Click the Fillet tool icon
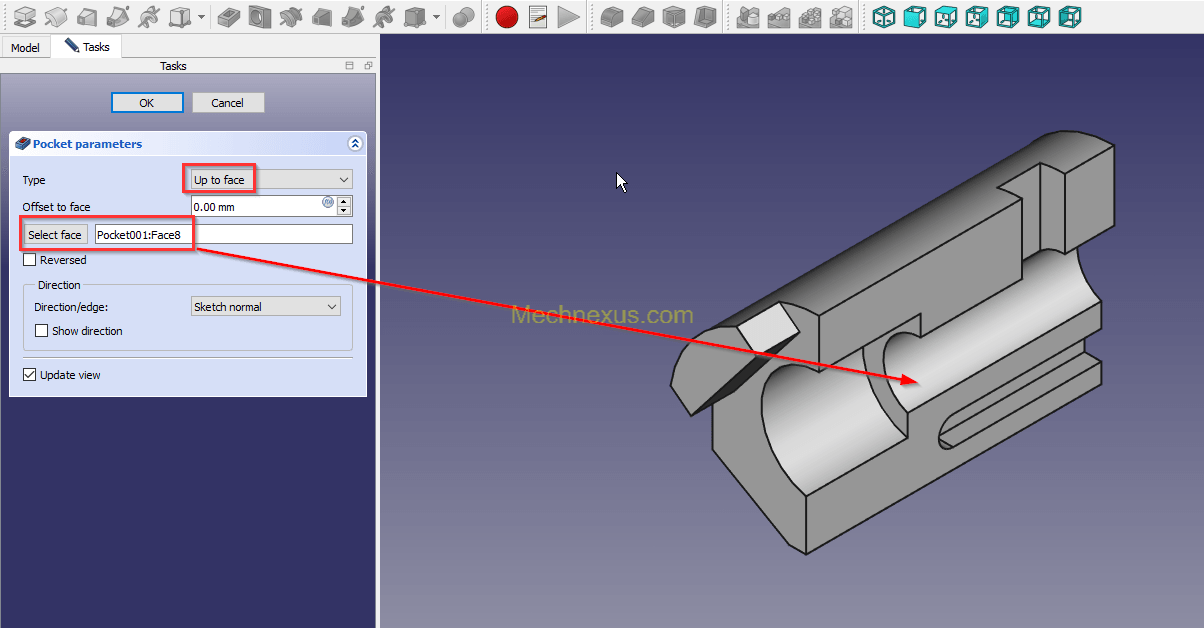Screen dimensions: 1204x628 [x=611, y=16]
